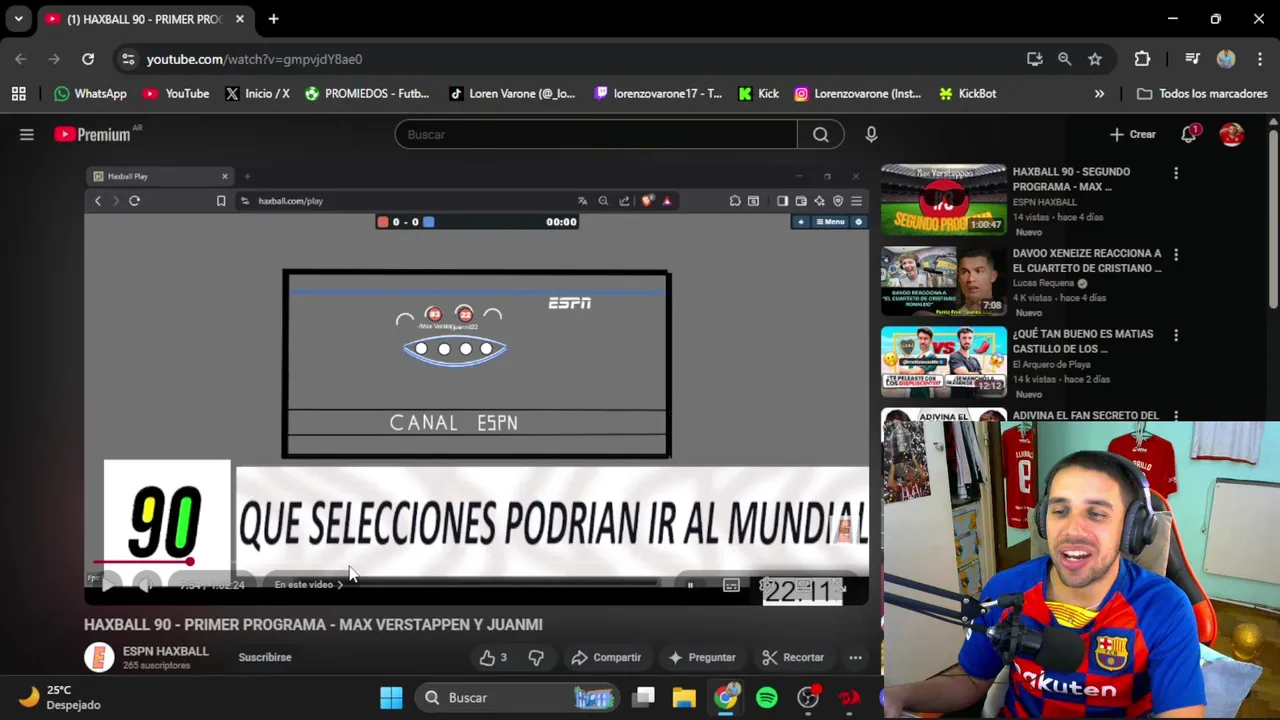Open options for Adivina el fan secreto video
The height and width of the screenshot is (720, 1280).
pos(1176,415)
